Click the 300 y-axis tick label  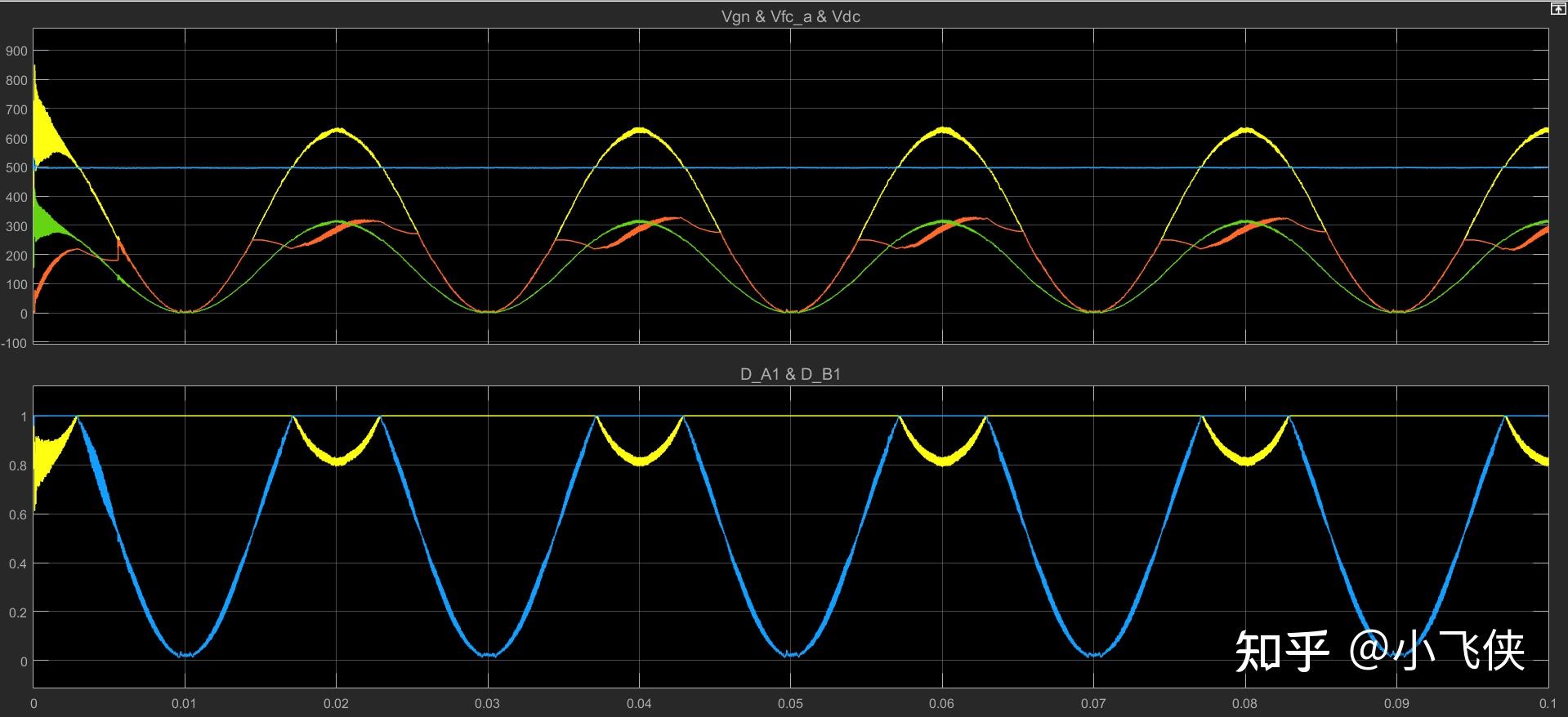pos(16,226)
